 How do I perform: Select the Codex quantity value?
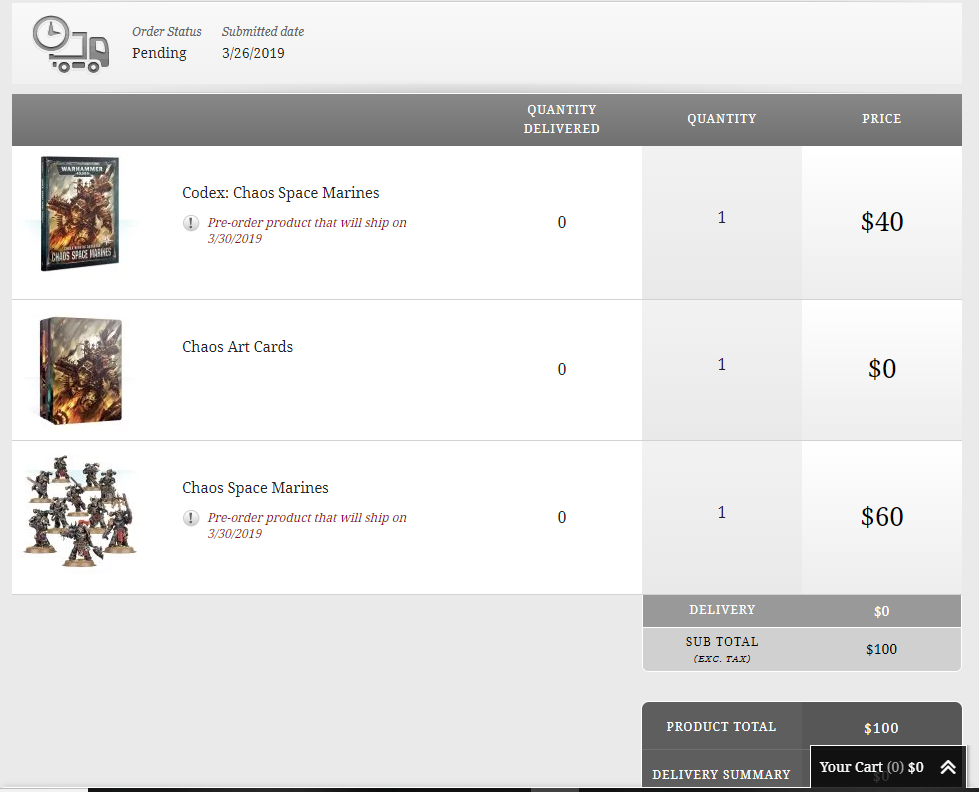pos(721,218)
